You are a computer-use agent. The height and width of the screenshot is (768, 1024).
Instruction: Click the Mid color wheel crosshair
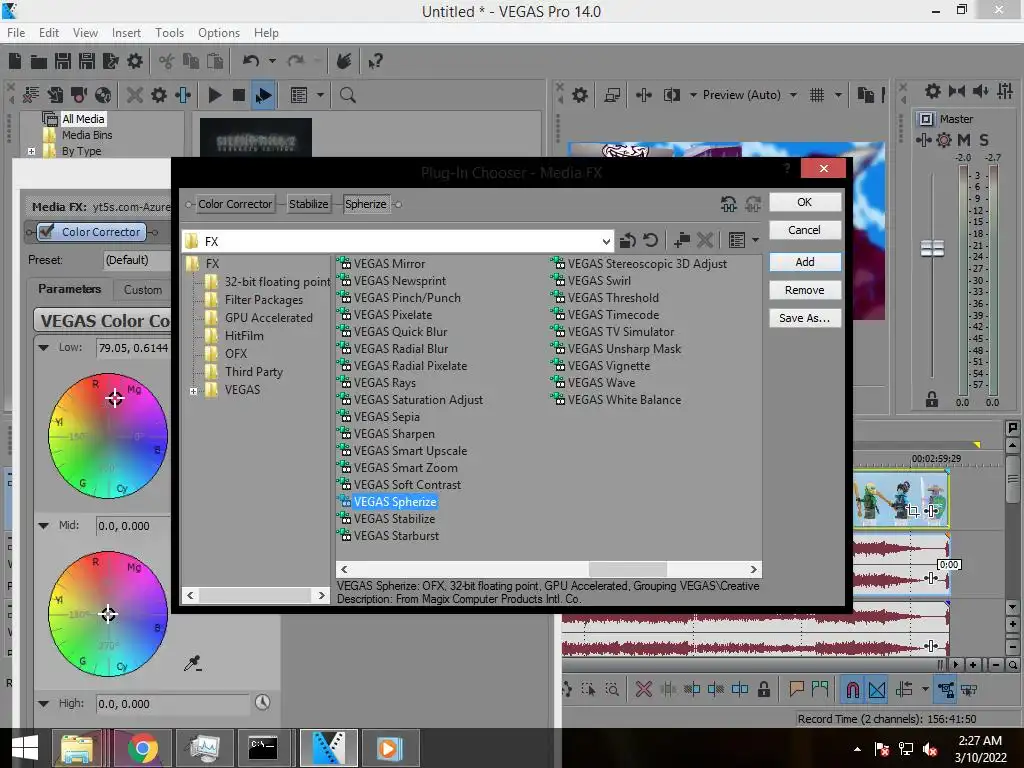coord(108,614)
